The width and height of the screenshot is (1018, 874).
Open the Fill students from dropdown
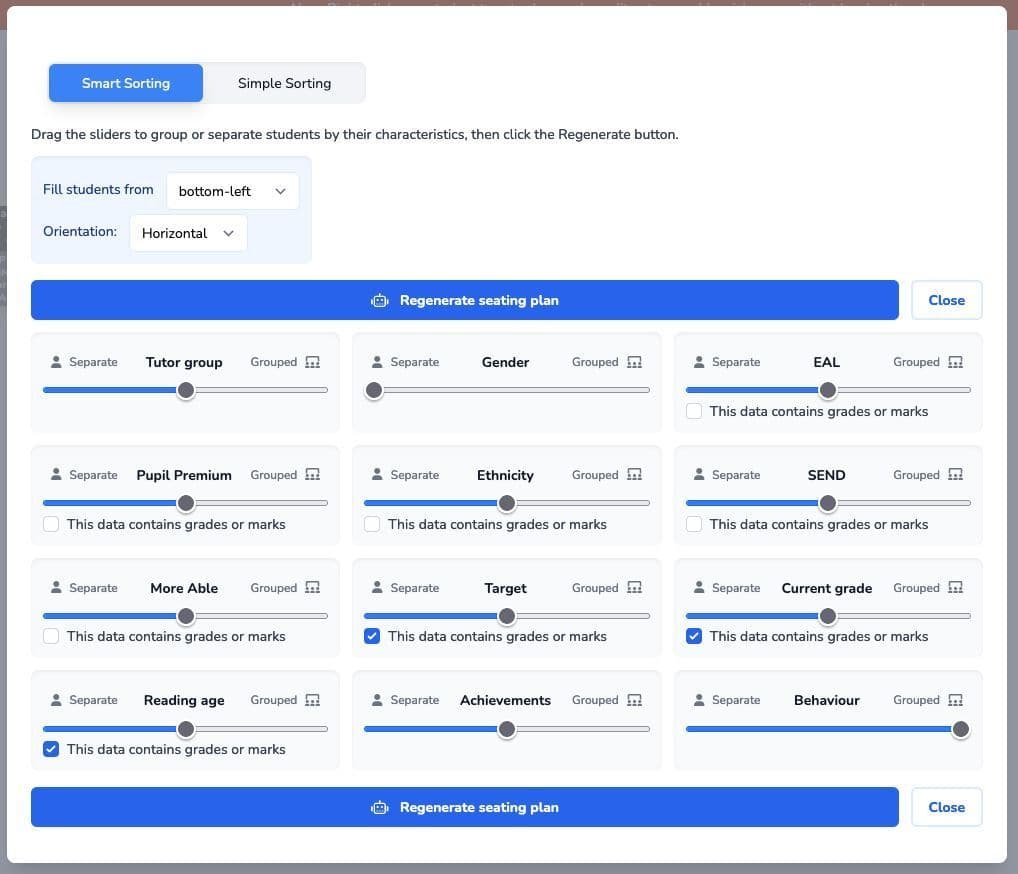(232, 191)
